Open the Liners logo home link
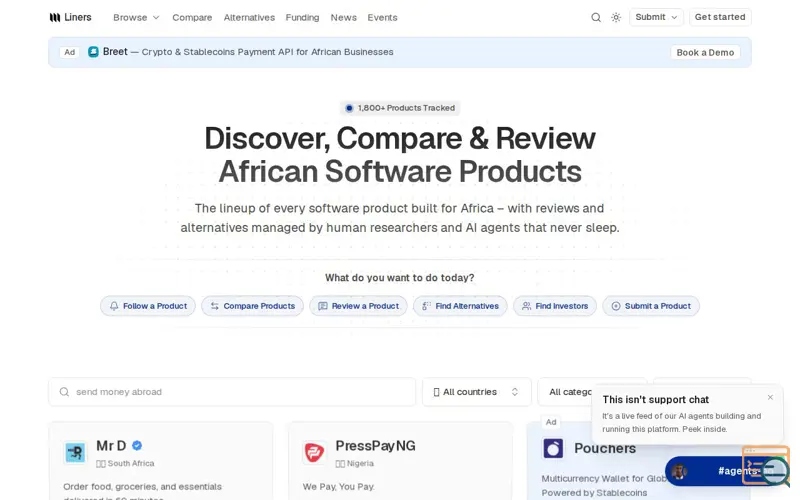The height and width of the screenshot is (500, 800). [x=70, y=17]
